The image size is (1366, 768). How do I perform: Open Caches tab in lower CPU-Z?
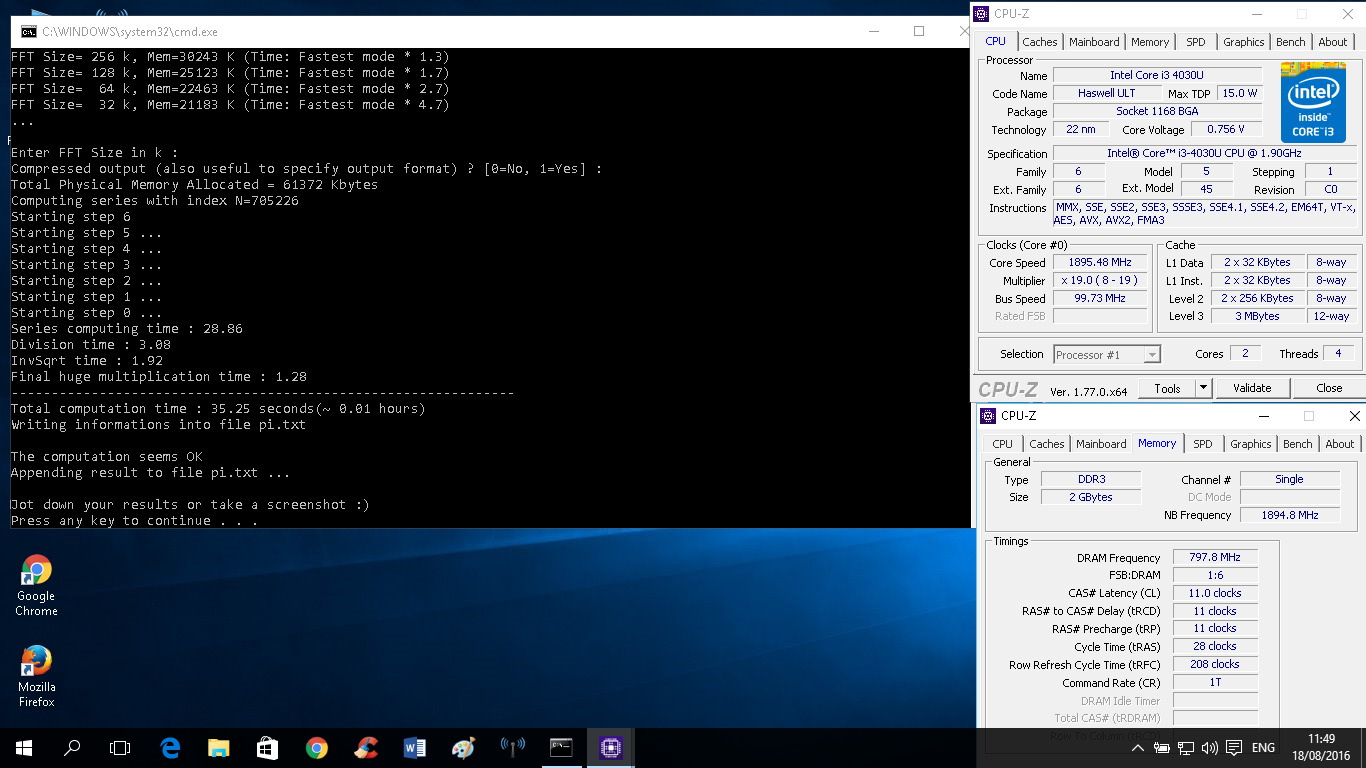[1047, 444]
